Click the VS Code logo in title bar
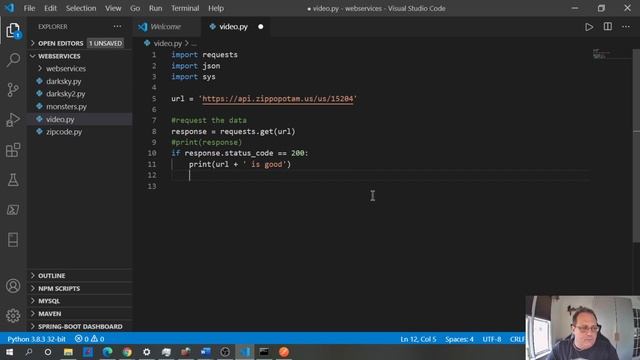 coord(9,8)
